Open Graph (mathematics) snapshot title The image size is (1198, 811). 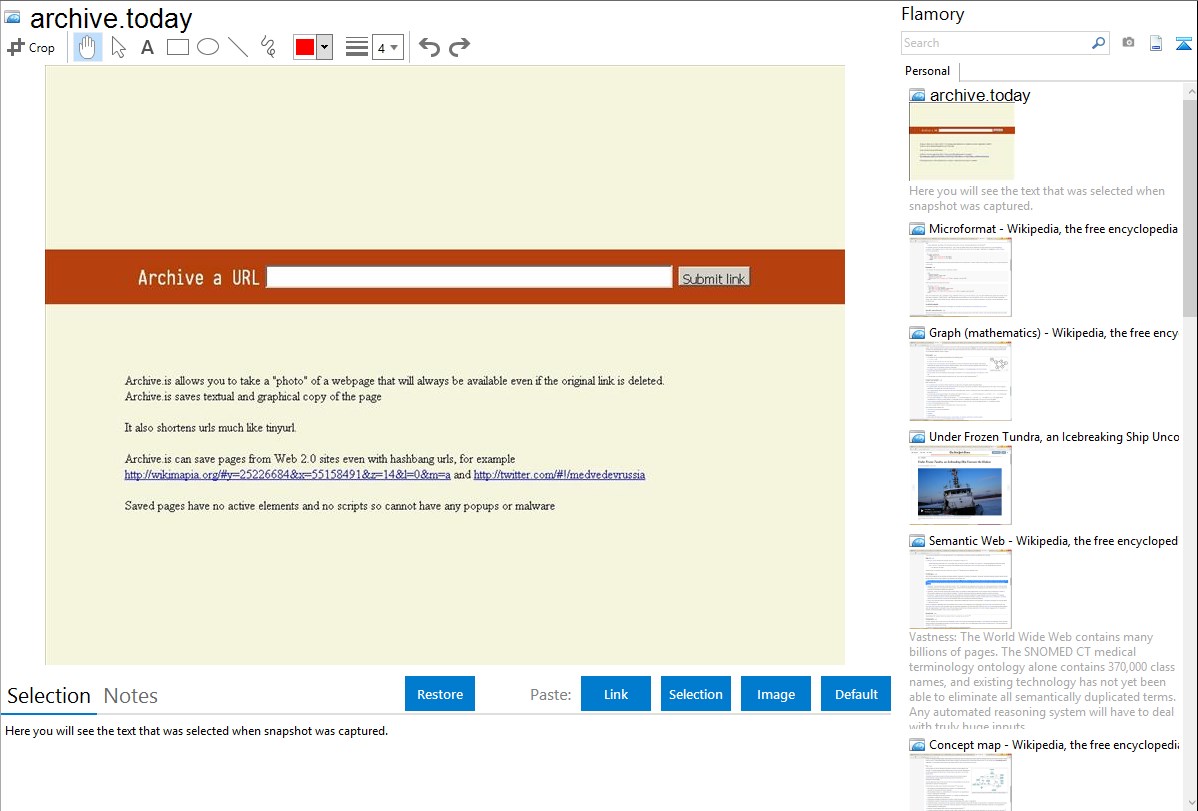tap(1053, 333)
